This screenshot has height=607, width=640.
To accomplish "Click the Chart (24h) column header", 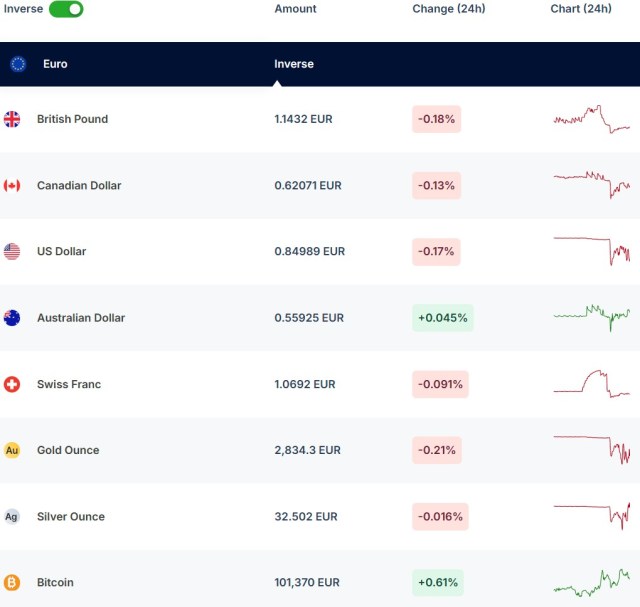I will pos(580,9).
